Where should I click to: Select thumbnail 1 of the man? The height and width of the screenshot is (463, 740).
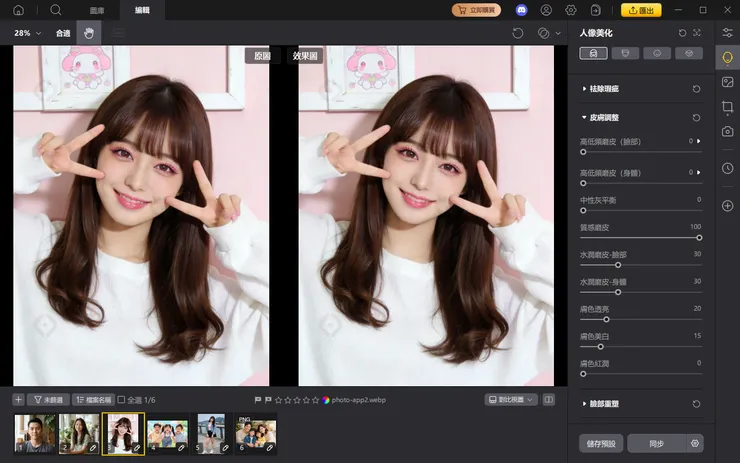tap(34, 433)
